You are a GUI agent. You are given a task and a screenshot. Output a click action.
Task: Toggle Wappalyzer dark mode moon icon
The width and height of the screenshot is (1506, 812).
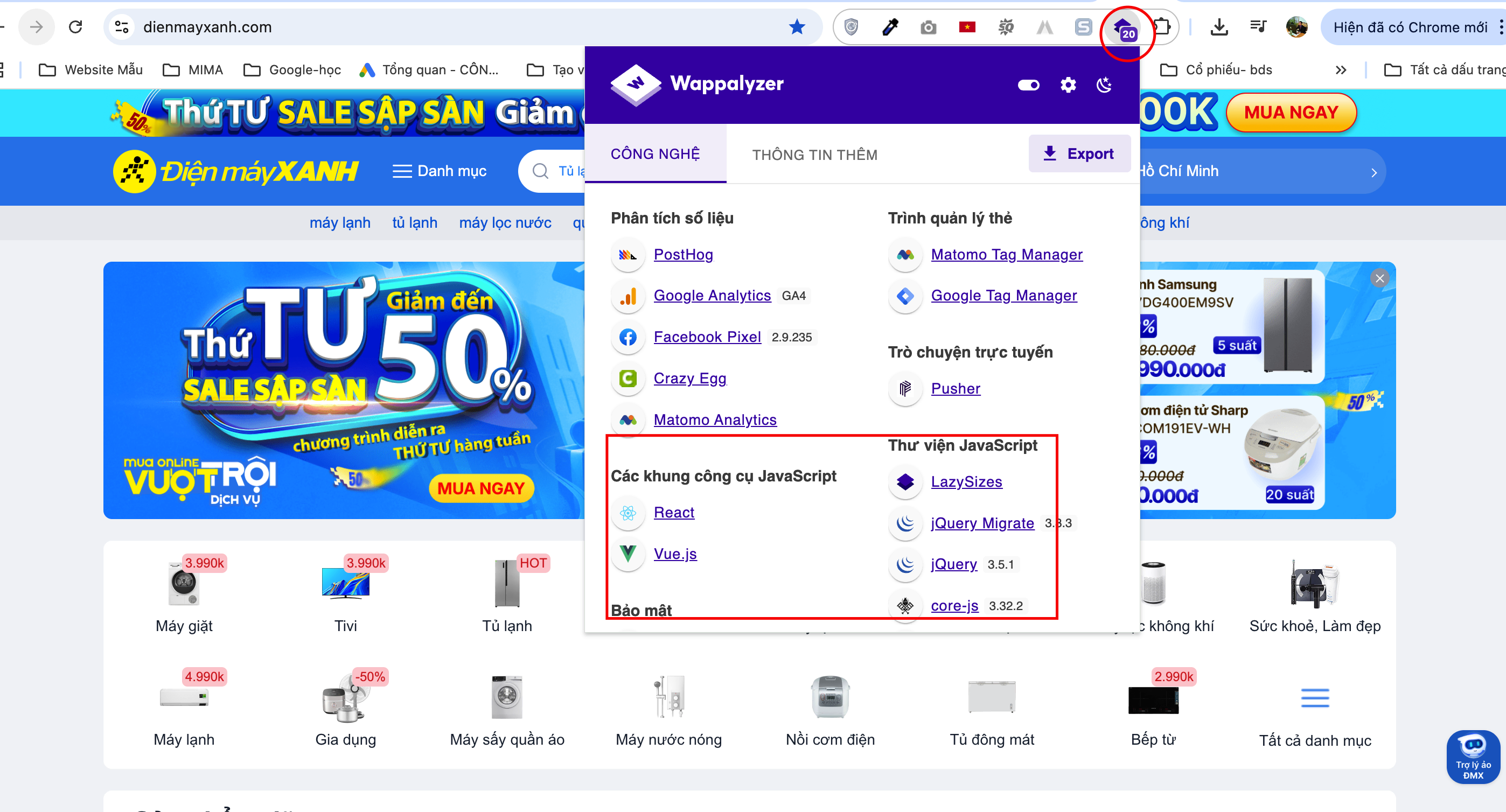pyautogui.click(x=1104, y=86)
